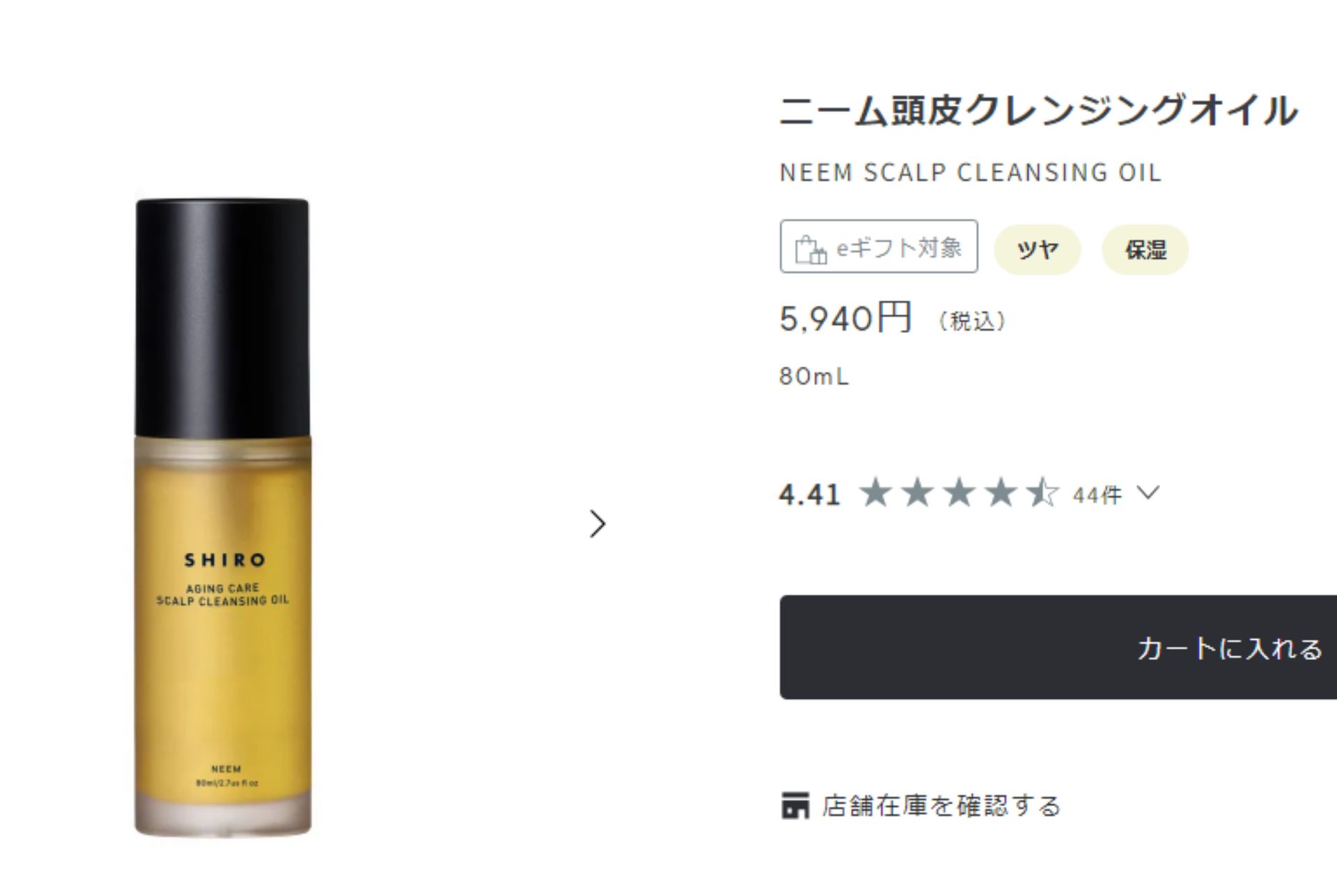Image resolution: width=1337 pixels, height=896 pixels.
Task: Click the store building icon
Action: [x=795, y=805]
